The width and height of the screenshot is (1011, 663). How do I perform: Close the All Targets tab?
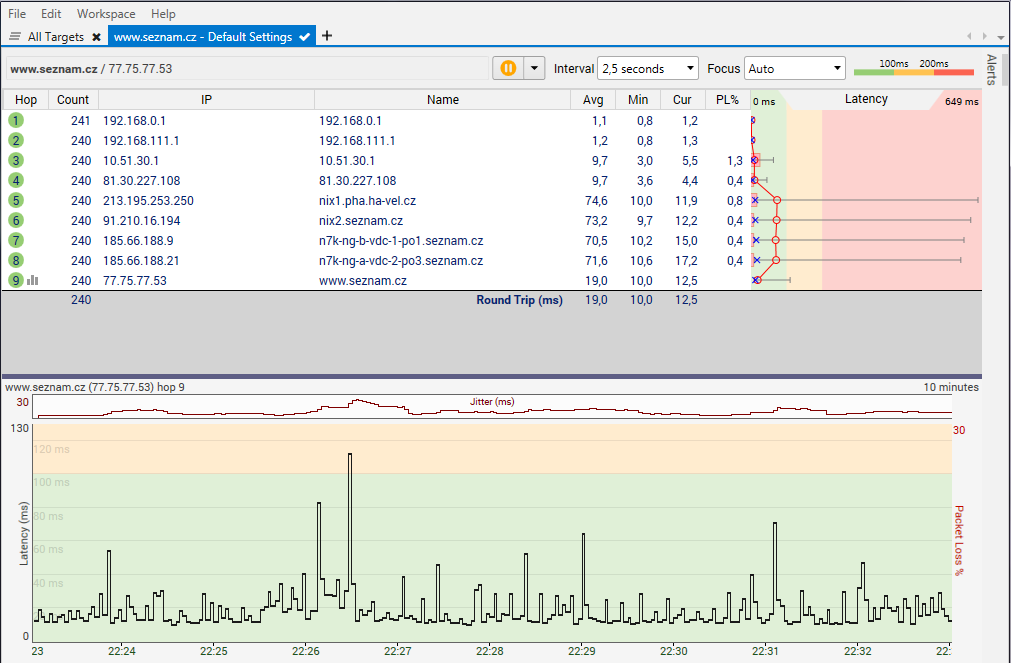point(96,37)
